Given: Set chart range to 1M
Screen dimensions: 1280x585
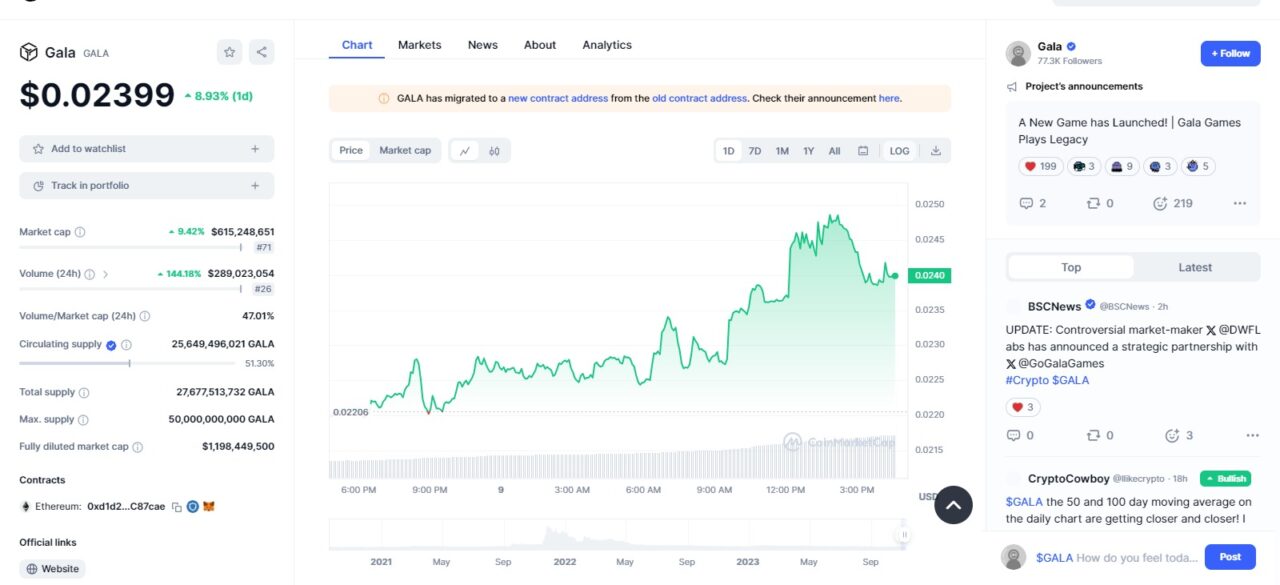Looking at the screenshot, I should point(782,151).
